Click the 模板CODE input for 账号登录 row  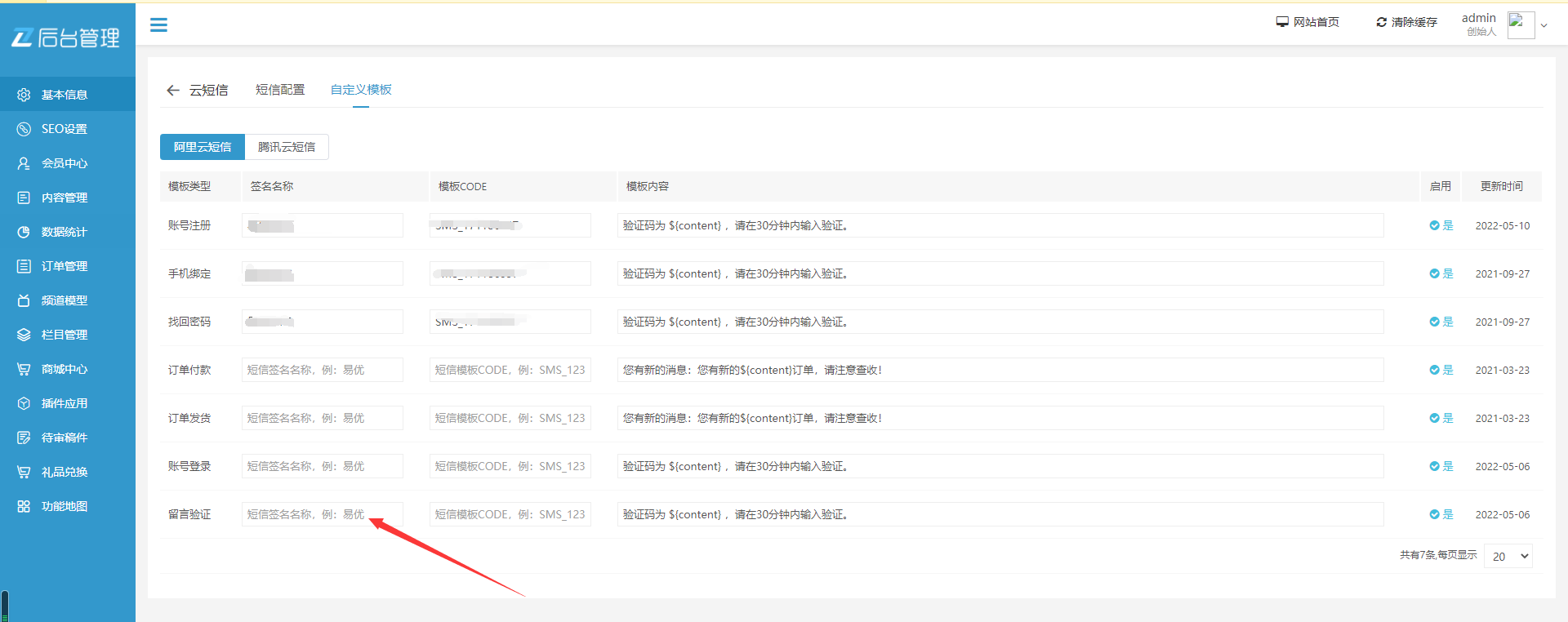coord(510,466)
